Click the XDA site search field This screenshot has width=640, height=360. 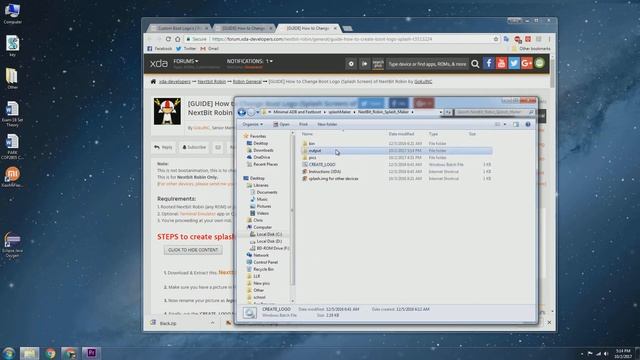427,64
